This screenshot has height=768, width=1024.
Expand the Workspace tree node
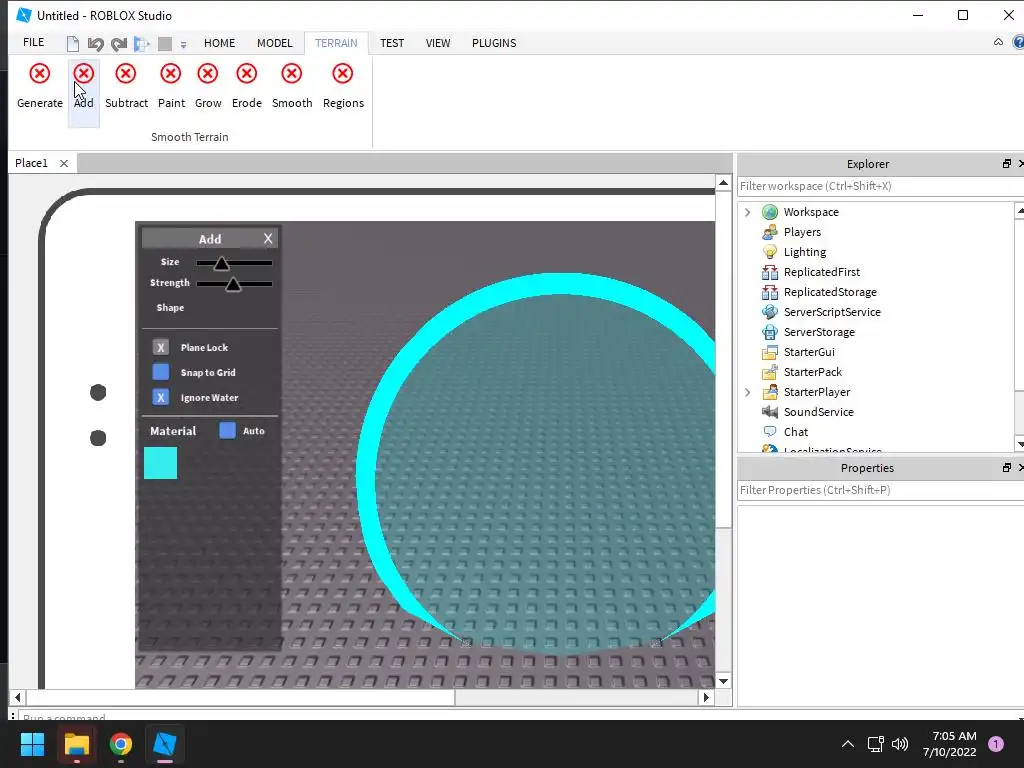tap(748, 212)
